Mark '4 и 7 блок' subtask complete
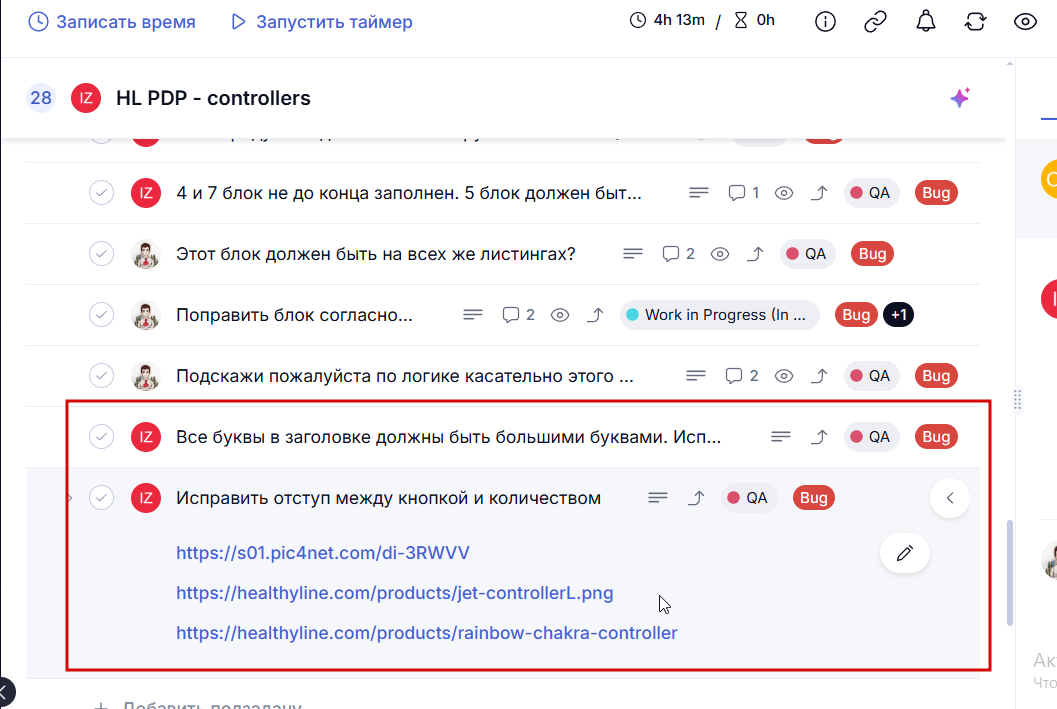 (x=101, y=193)
